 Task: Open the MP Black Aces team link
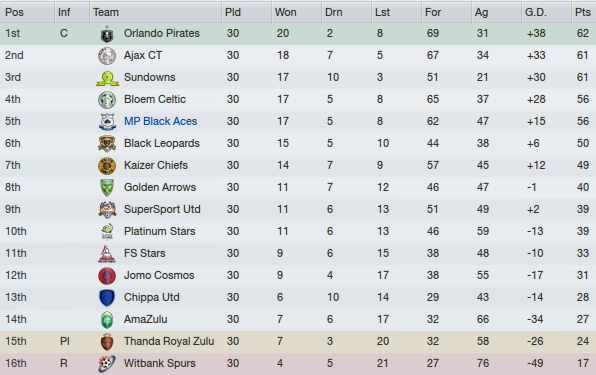(x=160, y=121)
